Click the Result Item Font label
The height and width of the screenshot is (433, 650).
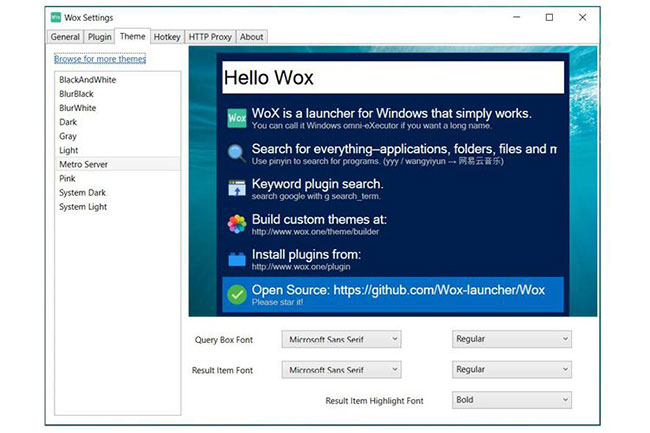click(x=222, y=370)
